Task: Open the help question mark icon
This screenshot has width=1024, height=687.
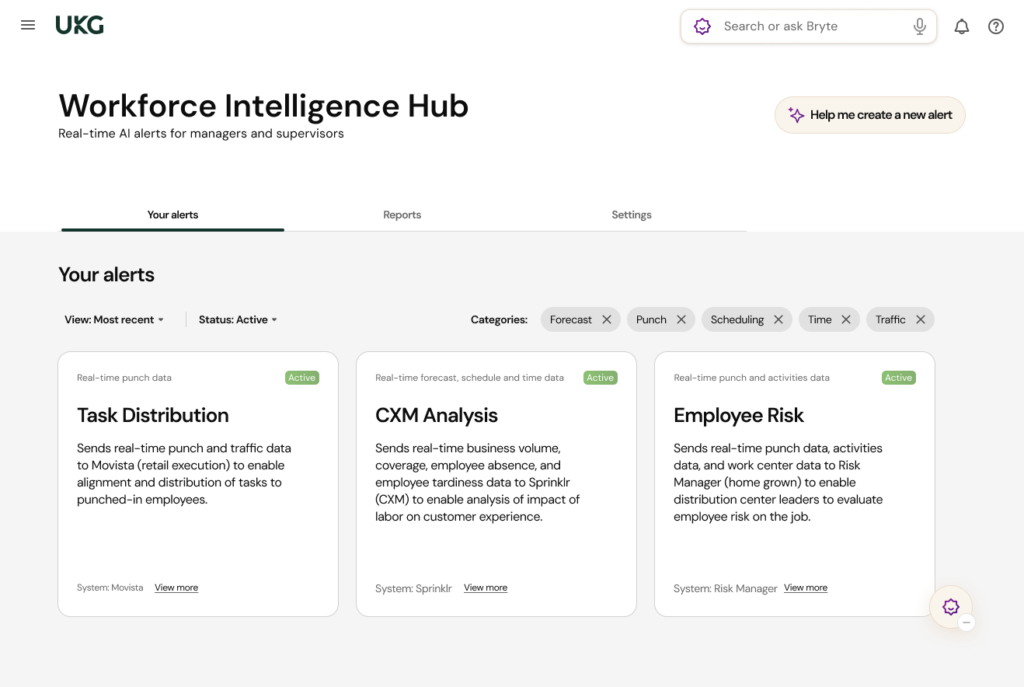Action: (x=995, y=27)
